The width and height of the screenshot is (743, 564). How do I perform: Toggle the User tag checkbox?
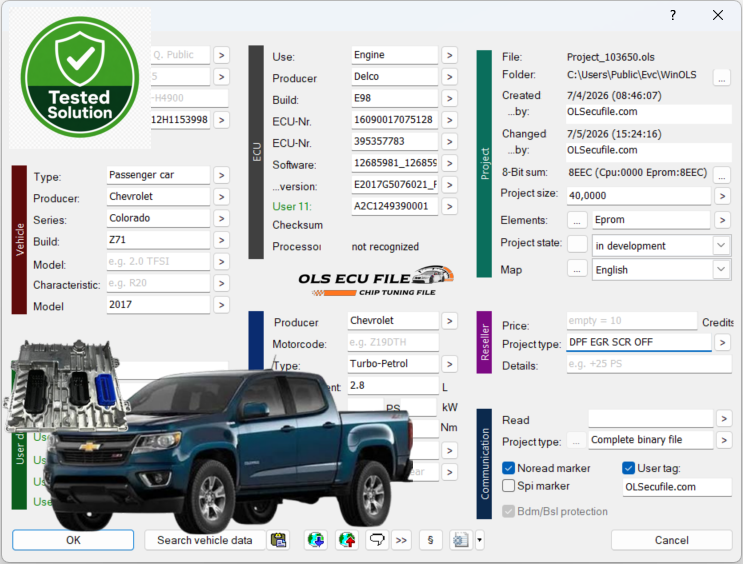[x=628, y=468]
